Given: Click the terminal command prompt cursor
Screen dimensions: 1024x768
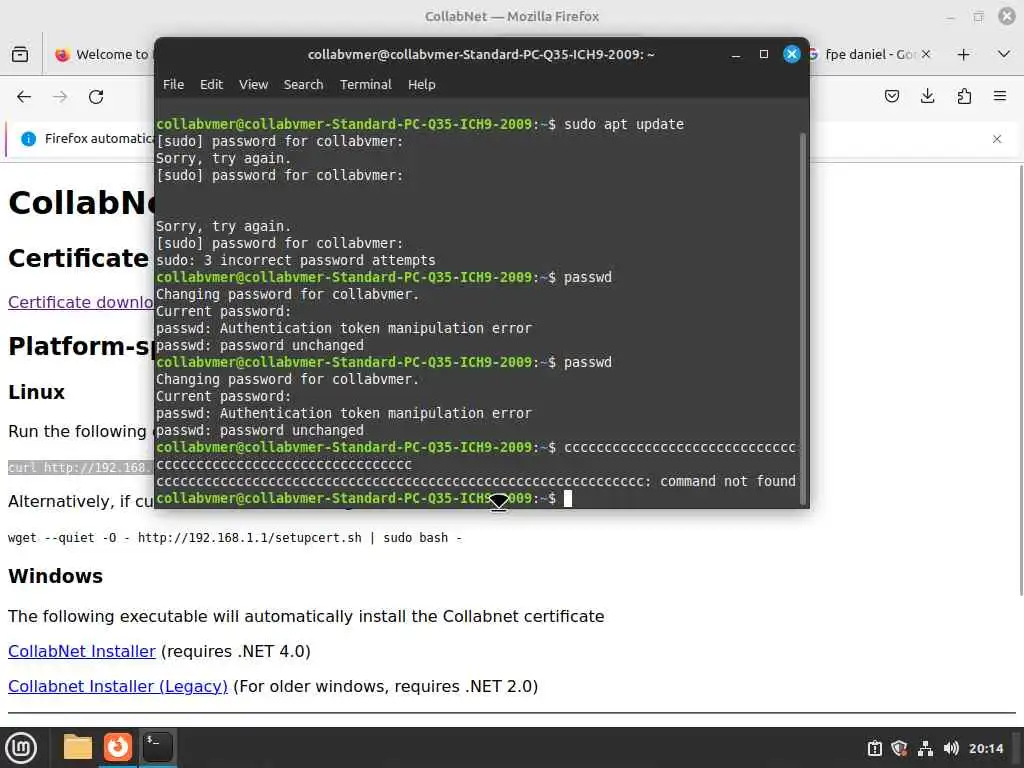Looking at the screenshot, I should tap(568, 498).
